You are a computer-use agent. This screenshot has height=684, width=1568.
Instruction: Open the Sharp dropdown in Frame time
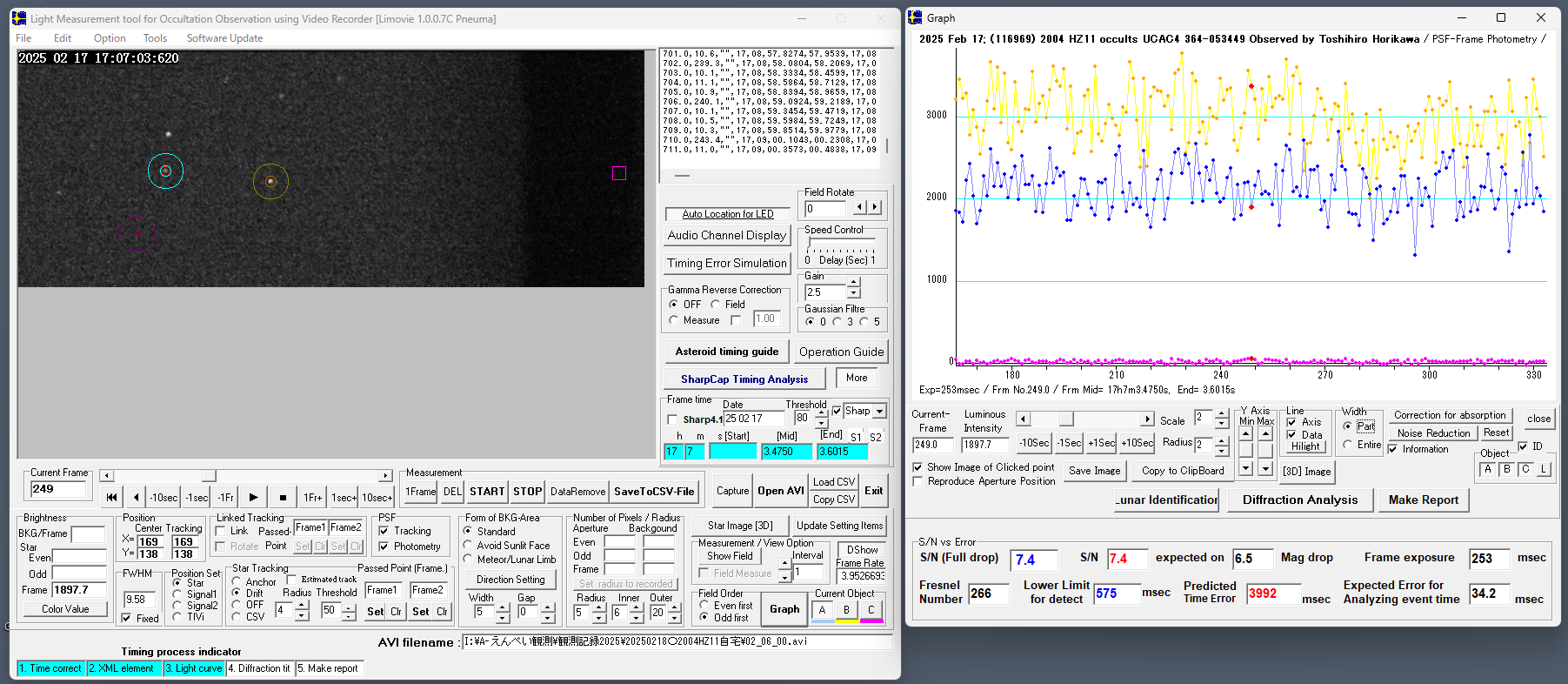pos(879,412)
